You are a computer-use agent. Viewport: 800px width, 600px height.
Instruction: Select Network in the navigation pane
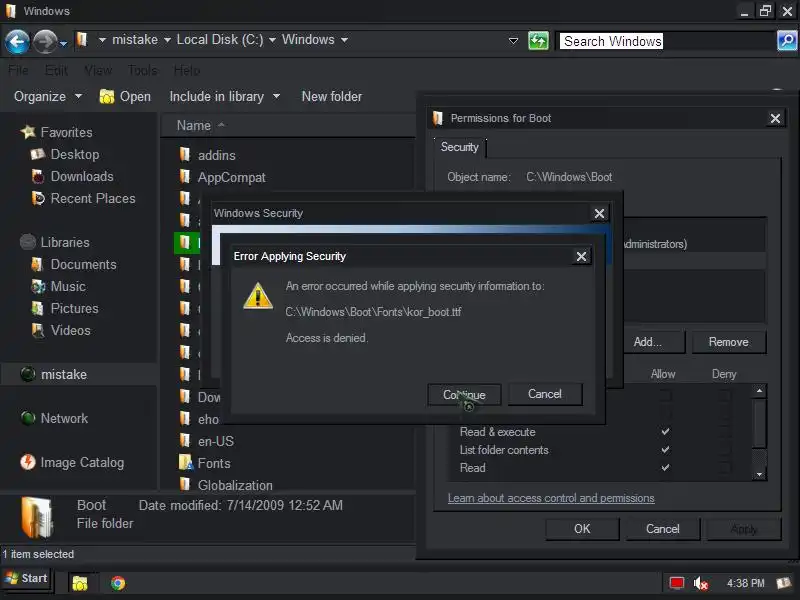click(x=64, y=418)
